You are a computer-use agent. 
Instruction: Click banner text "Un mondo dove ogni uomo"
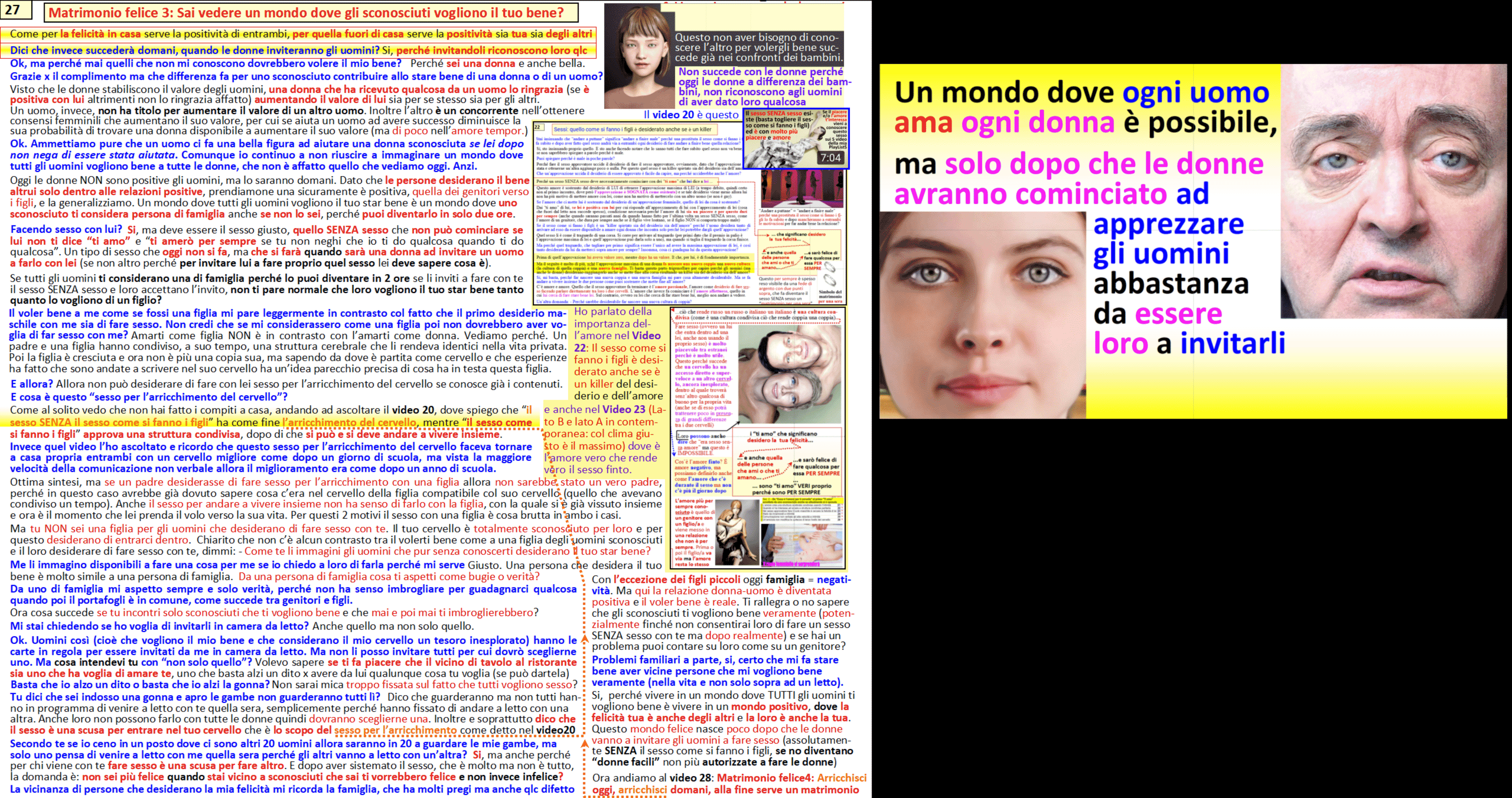tap(1081, 93)
